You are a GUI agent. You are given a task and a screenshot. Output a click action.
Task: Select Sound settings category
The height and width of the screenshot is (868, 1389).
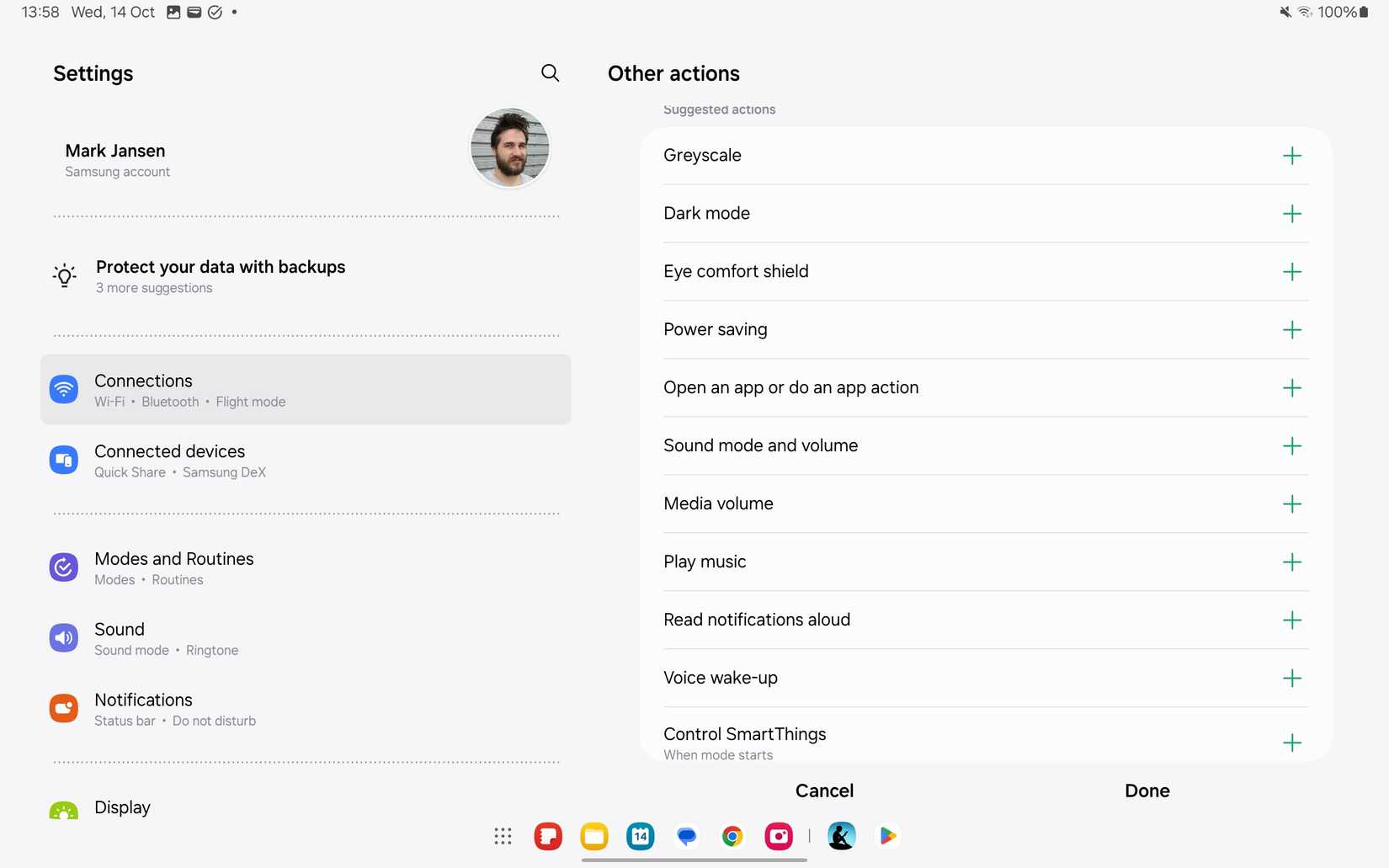click(306, 639)
